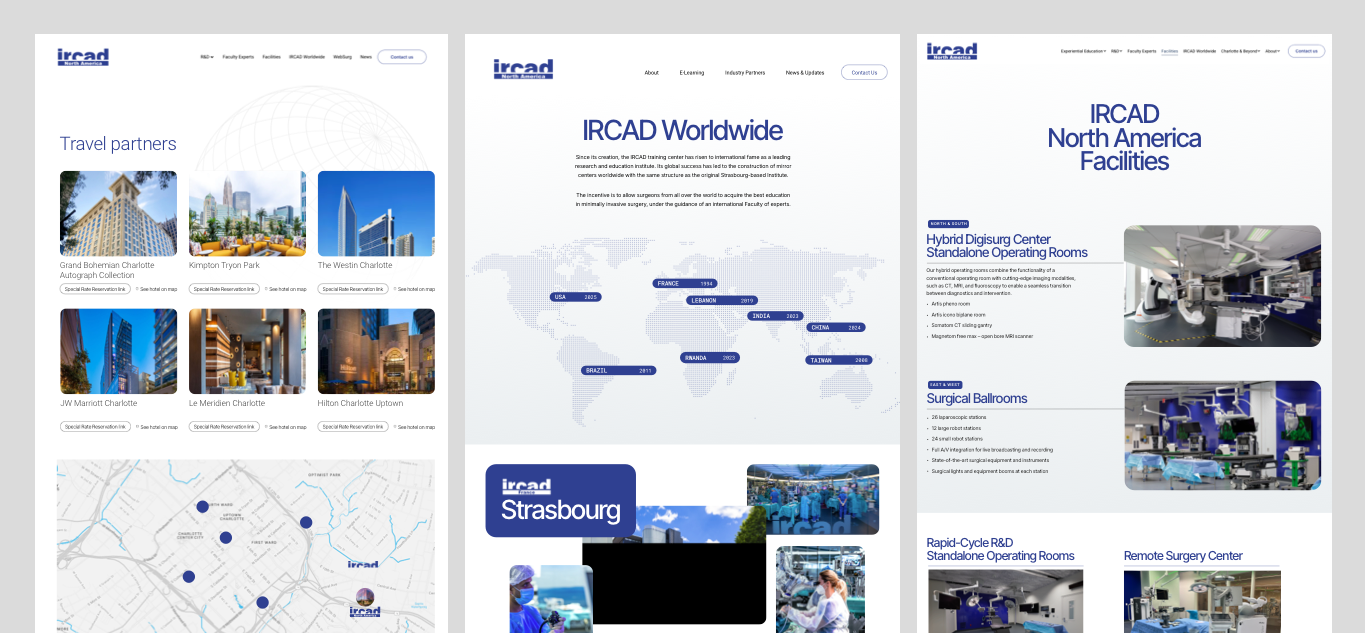Open the WebSurg nav item
This screenshot has width=1365, height=633.
342,57
